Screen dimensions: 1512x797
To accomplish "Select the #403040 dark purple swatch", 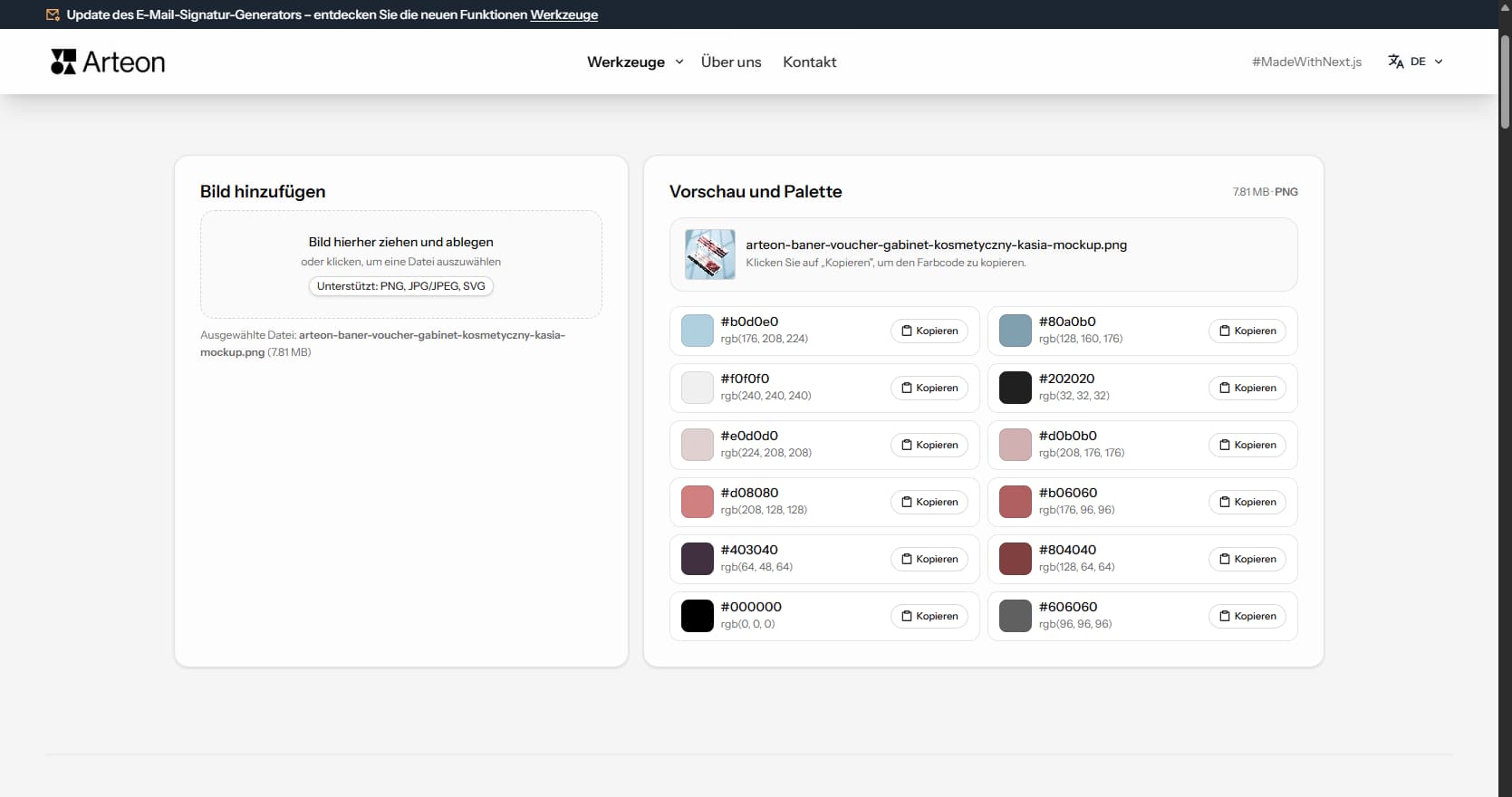I will 697,559.
